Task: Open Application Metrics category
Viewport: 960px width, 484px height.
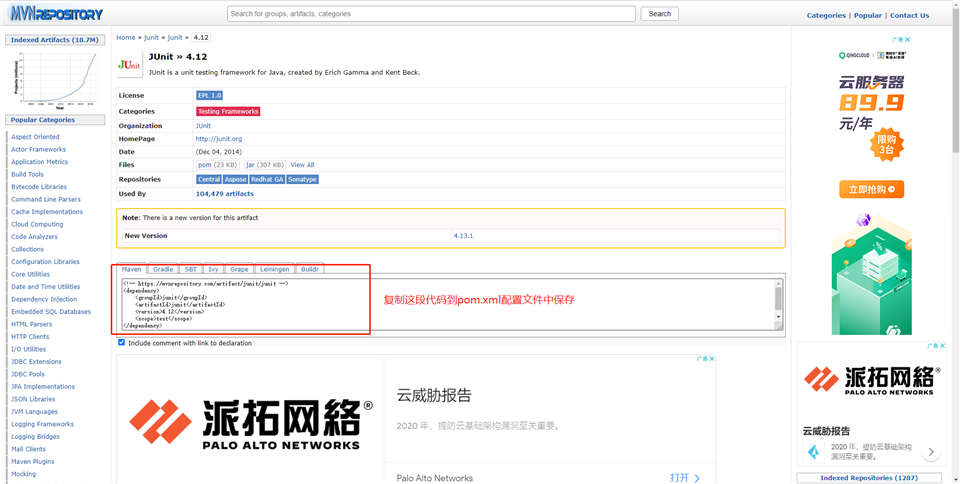Action: (39, 162)
